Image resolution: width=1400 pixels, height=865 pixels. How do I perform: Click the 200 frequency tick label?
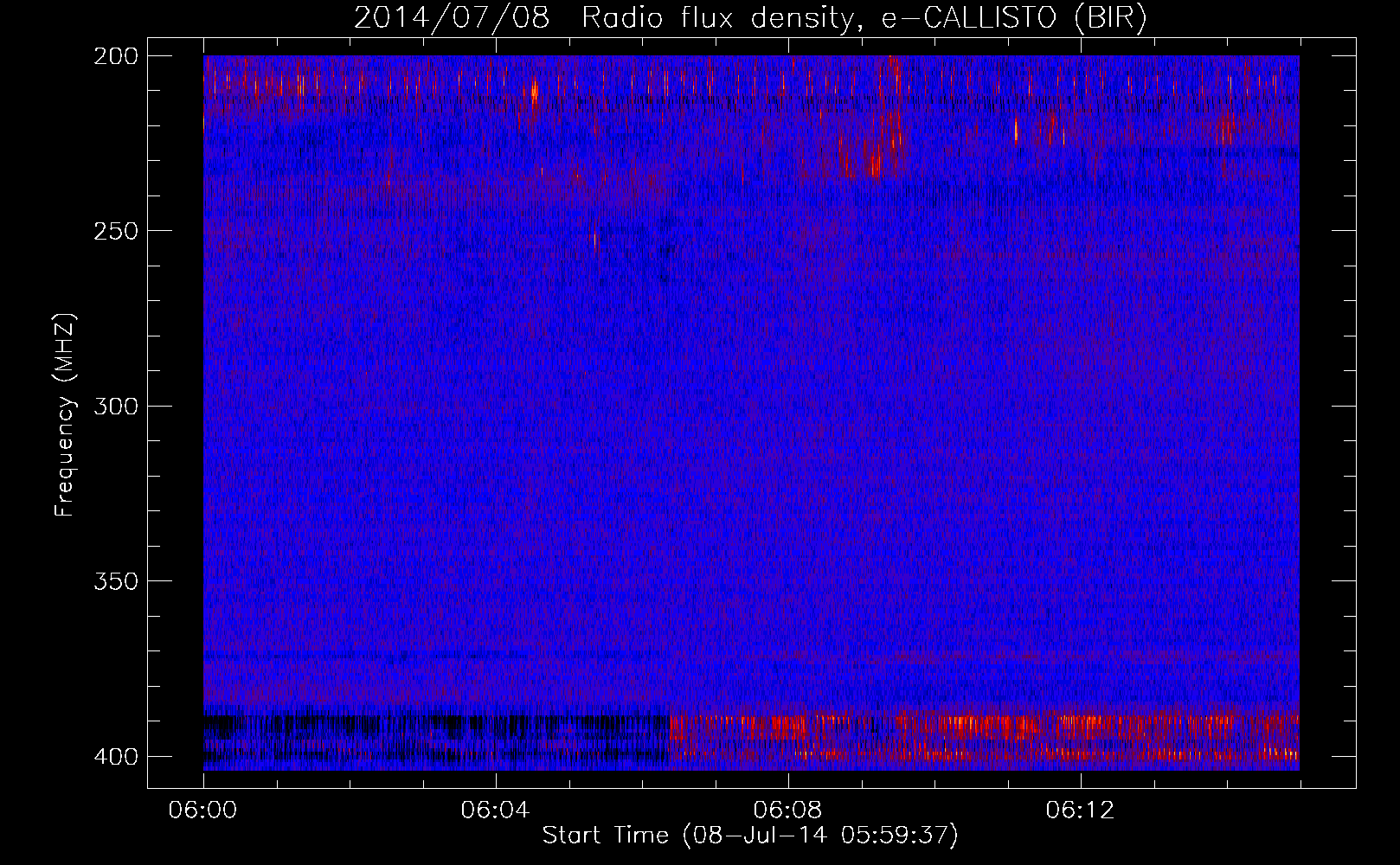point(115,55)
